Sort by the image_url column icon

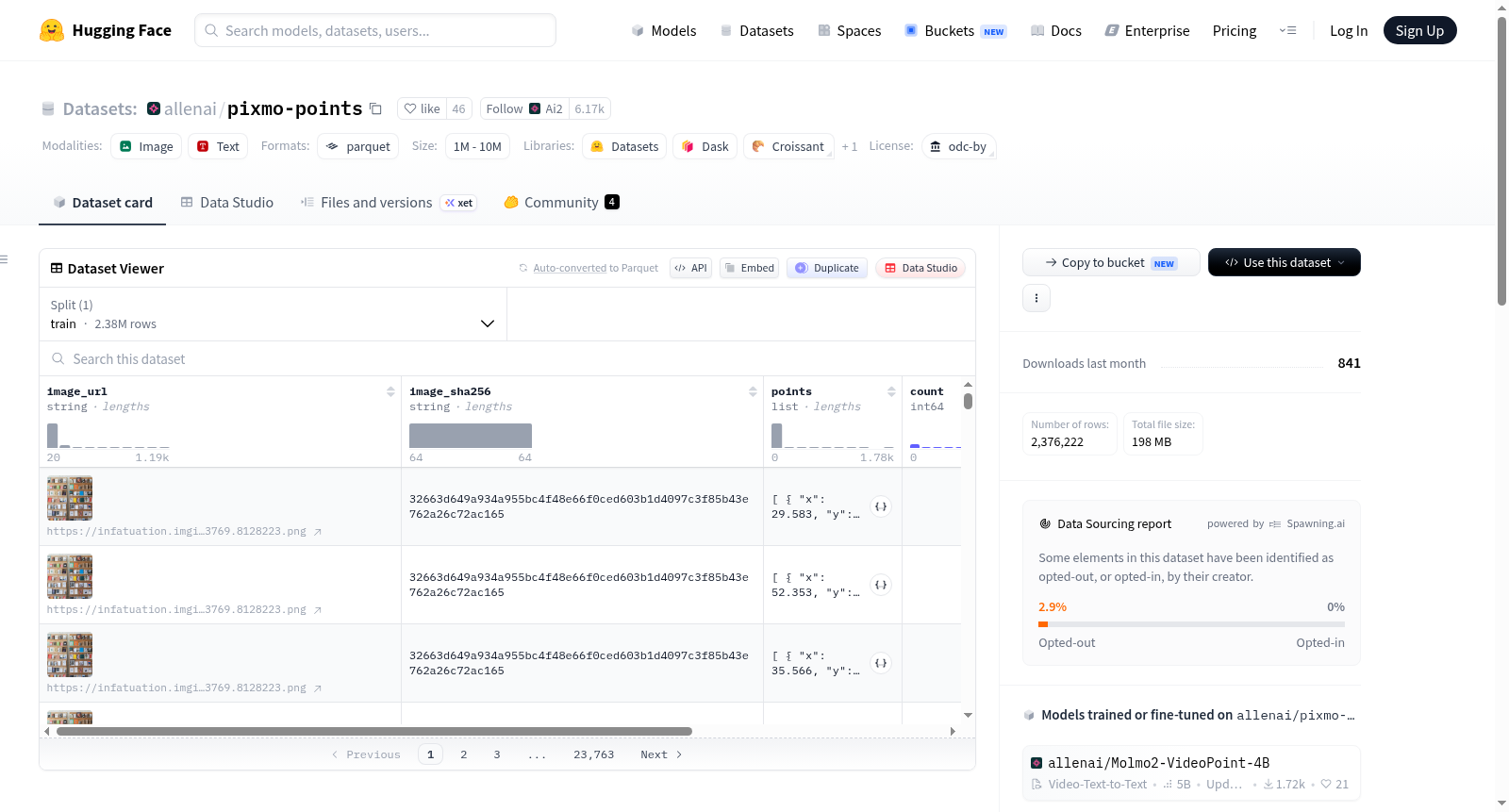point(390,391)
